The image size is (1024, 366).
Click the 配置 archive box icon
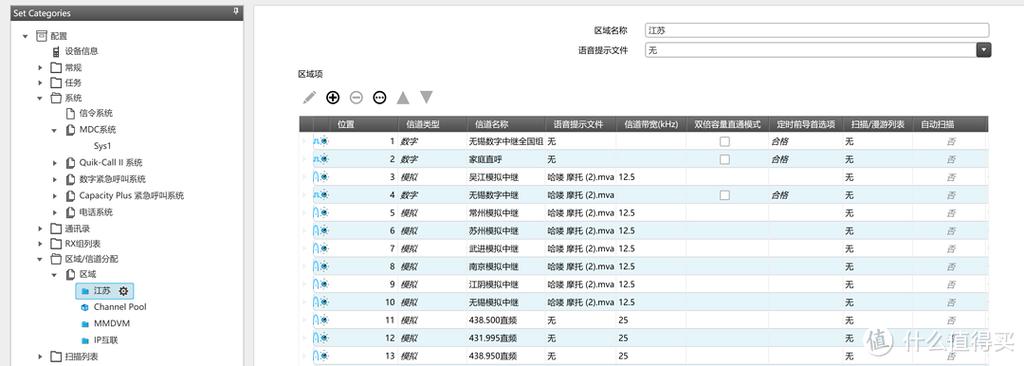click(41, 36)
